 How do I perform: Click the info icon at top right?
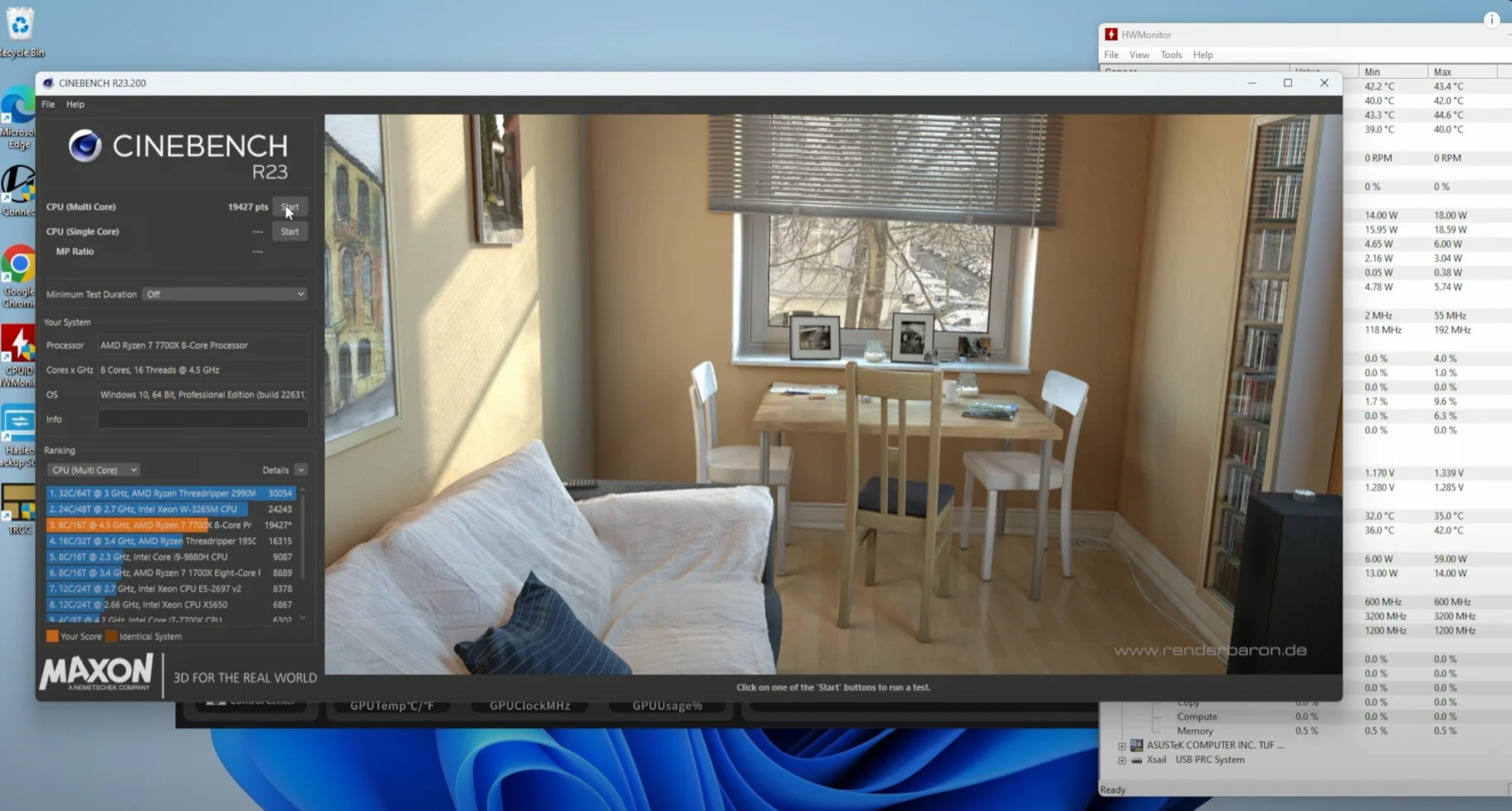coord(1491,20)
